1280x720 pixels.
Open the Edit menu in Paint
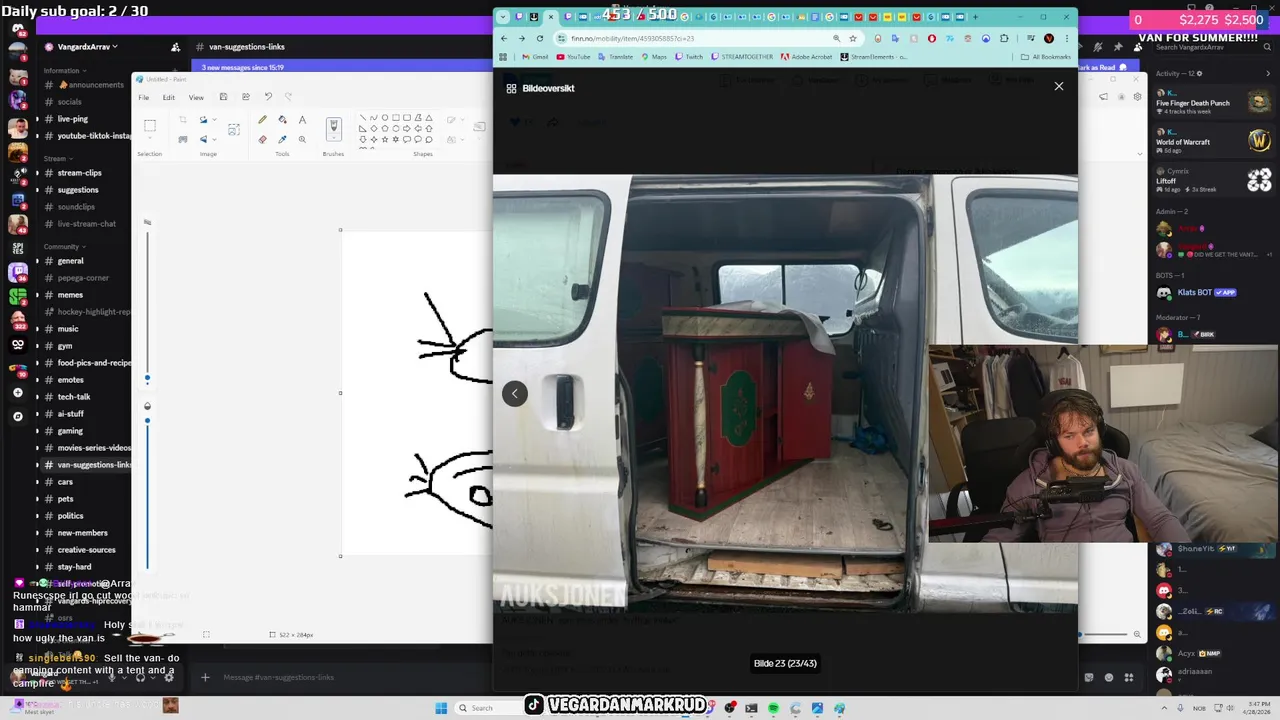(169, 97)
